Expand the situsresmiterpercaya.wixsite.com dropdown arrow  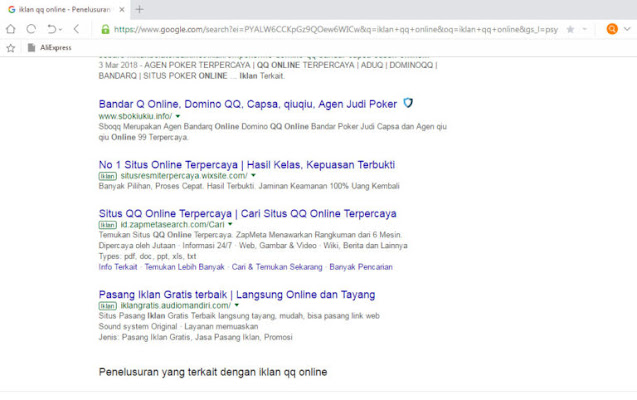pos(254,175)
